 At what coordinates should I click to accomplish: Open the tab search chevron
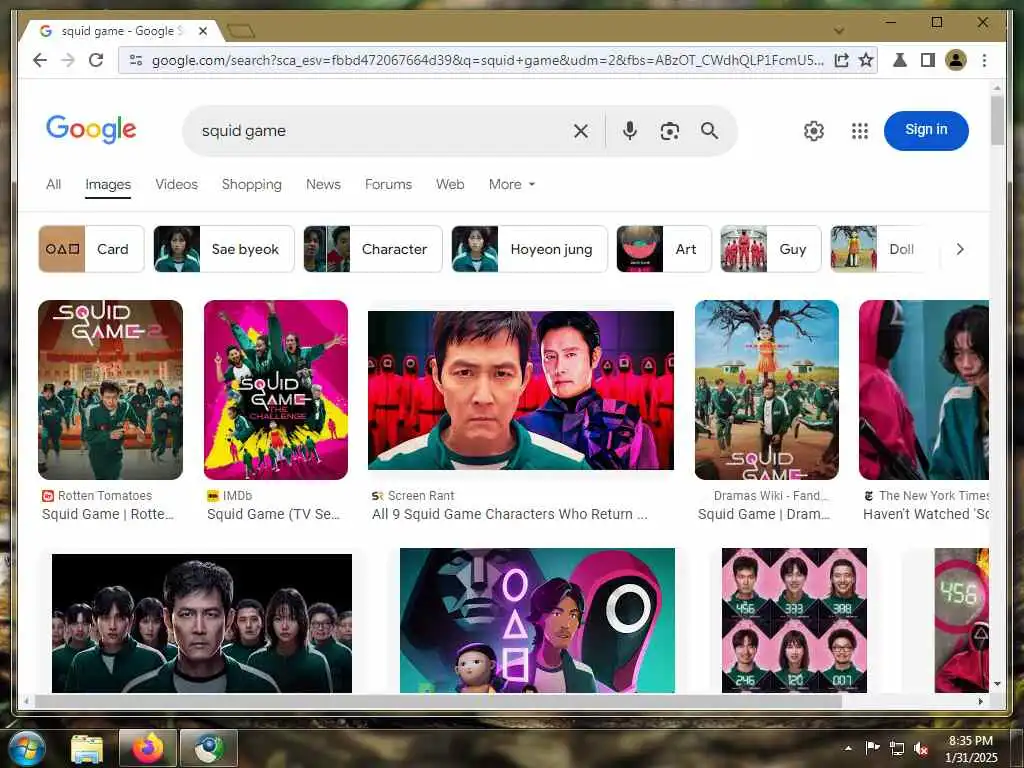click(839, 31)
